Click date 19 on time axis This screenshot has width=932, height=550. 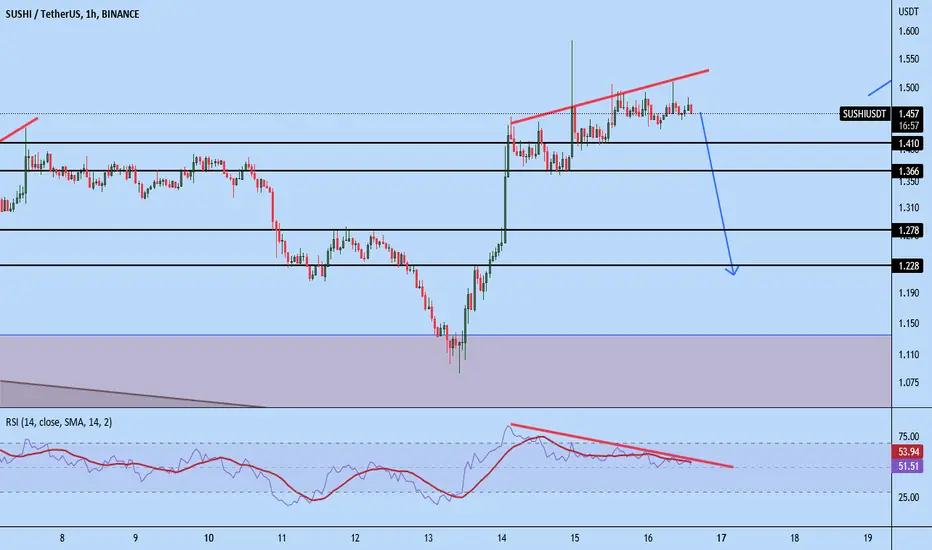pos(868,538)
